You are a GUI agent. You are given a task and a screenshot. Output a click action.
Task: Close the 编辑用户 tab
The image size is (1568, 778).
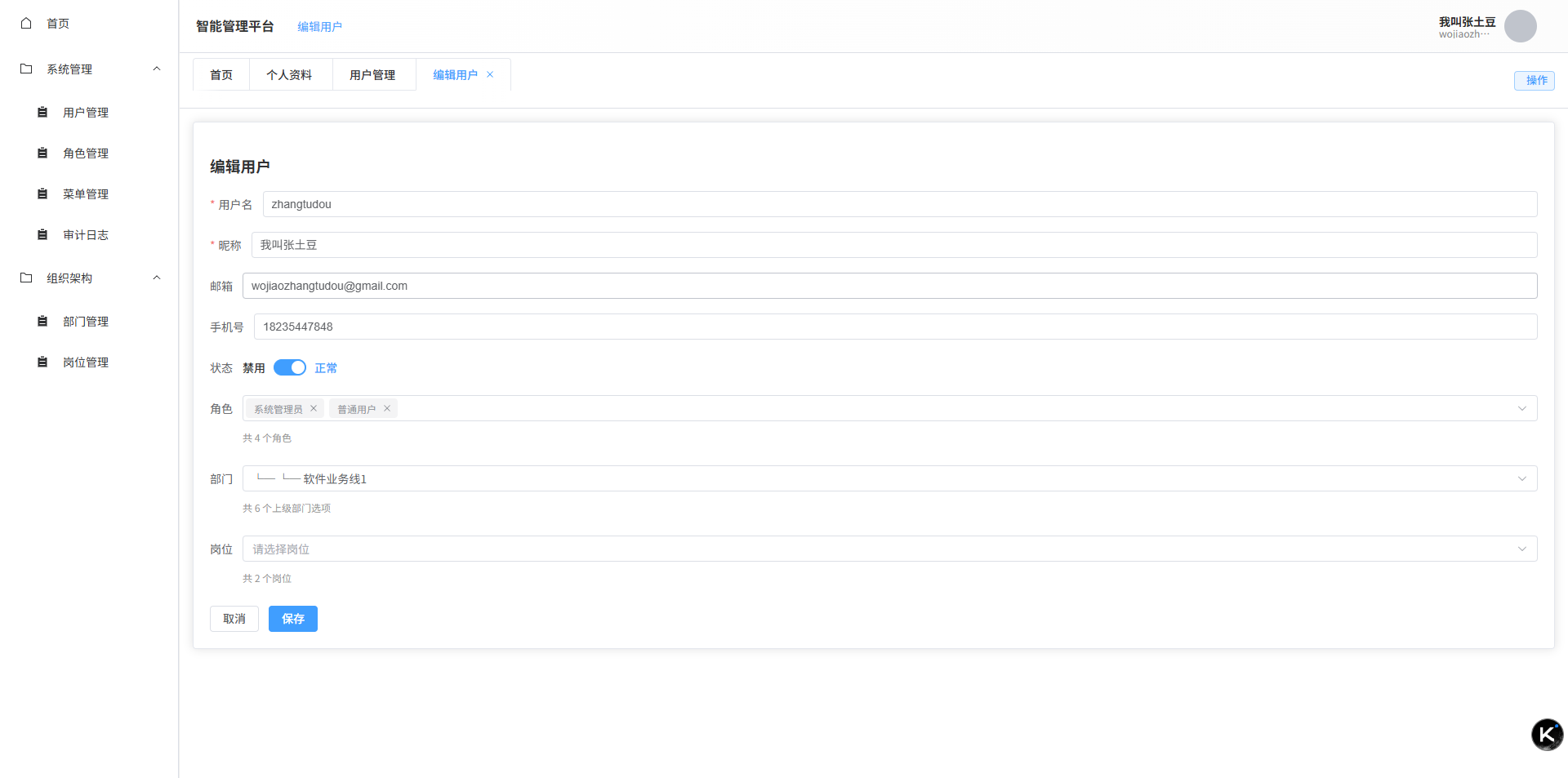click(x=490, y=74)
